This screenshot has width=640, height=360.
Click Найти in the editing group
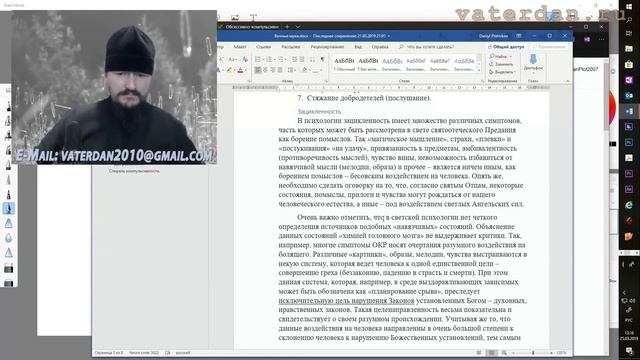coord(500,56)
